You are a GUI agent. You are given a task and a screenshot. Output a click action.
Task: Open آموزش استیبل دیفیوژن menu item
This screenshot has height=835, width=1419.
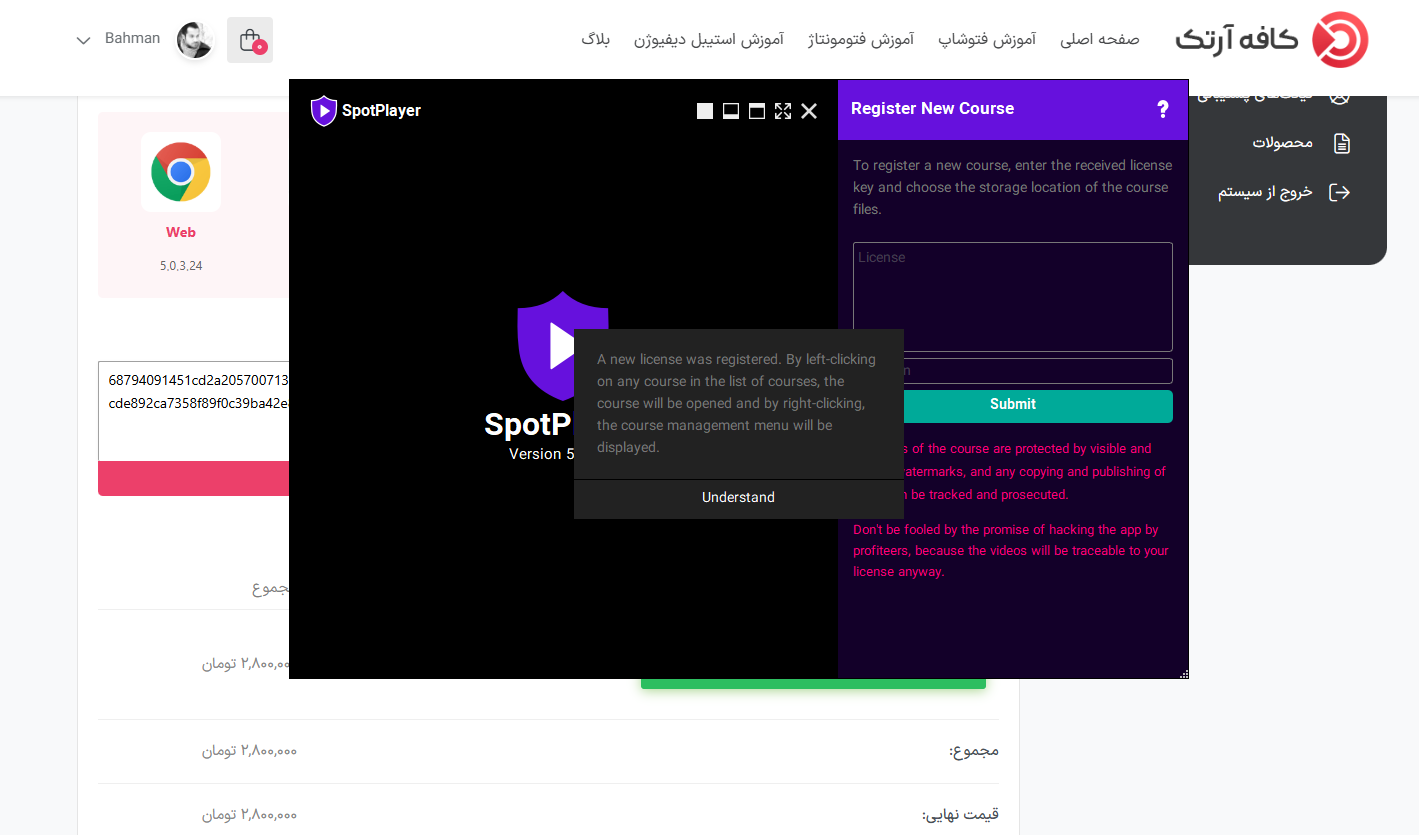pos(709,40)
